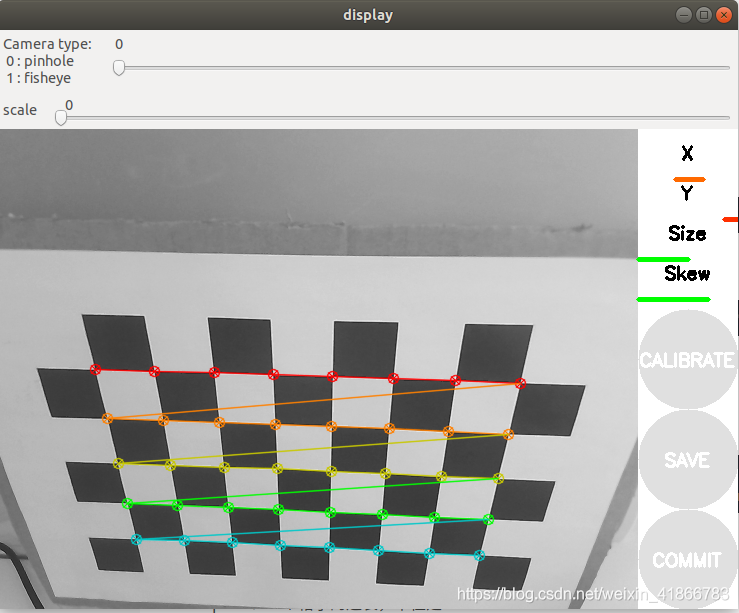
Task: Click the scale slider track's middle
Action: click(395, 117)
